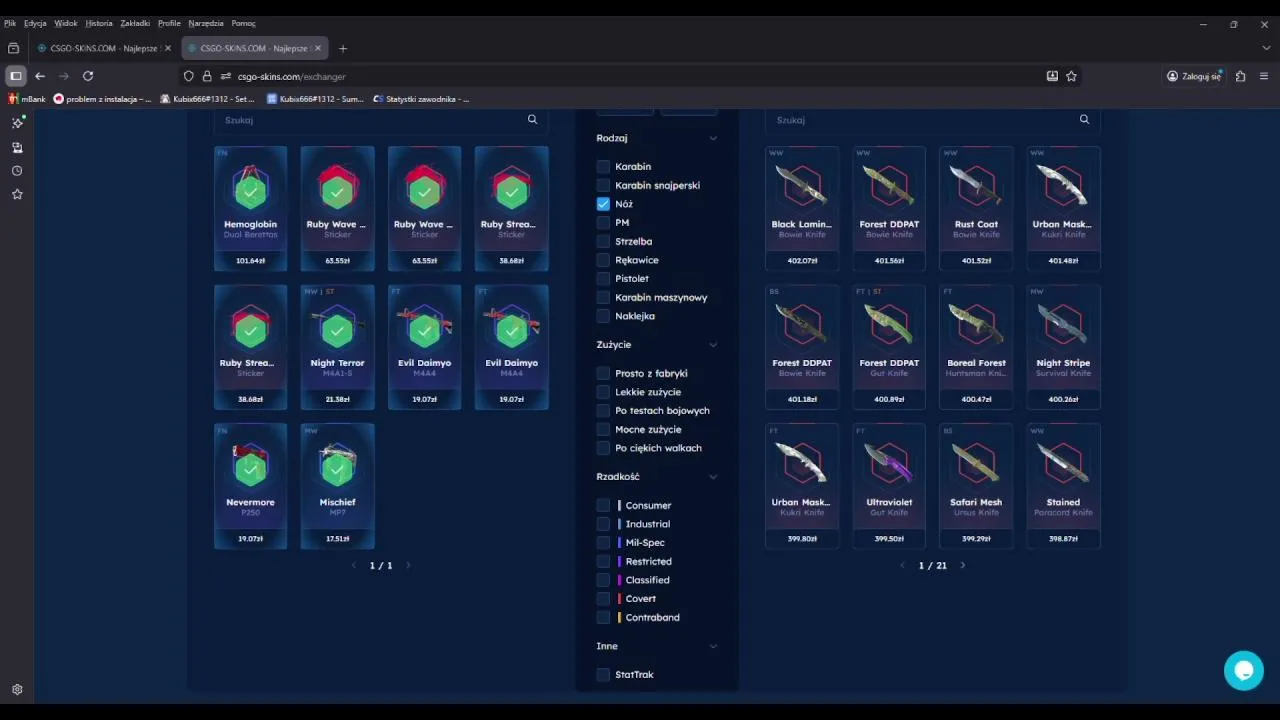Bookmark page with star icon

1071,76
